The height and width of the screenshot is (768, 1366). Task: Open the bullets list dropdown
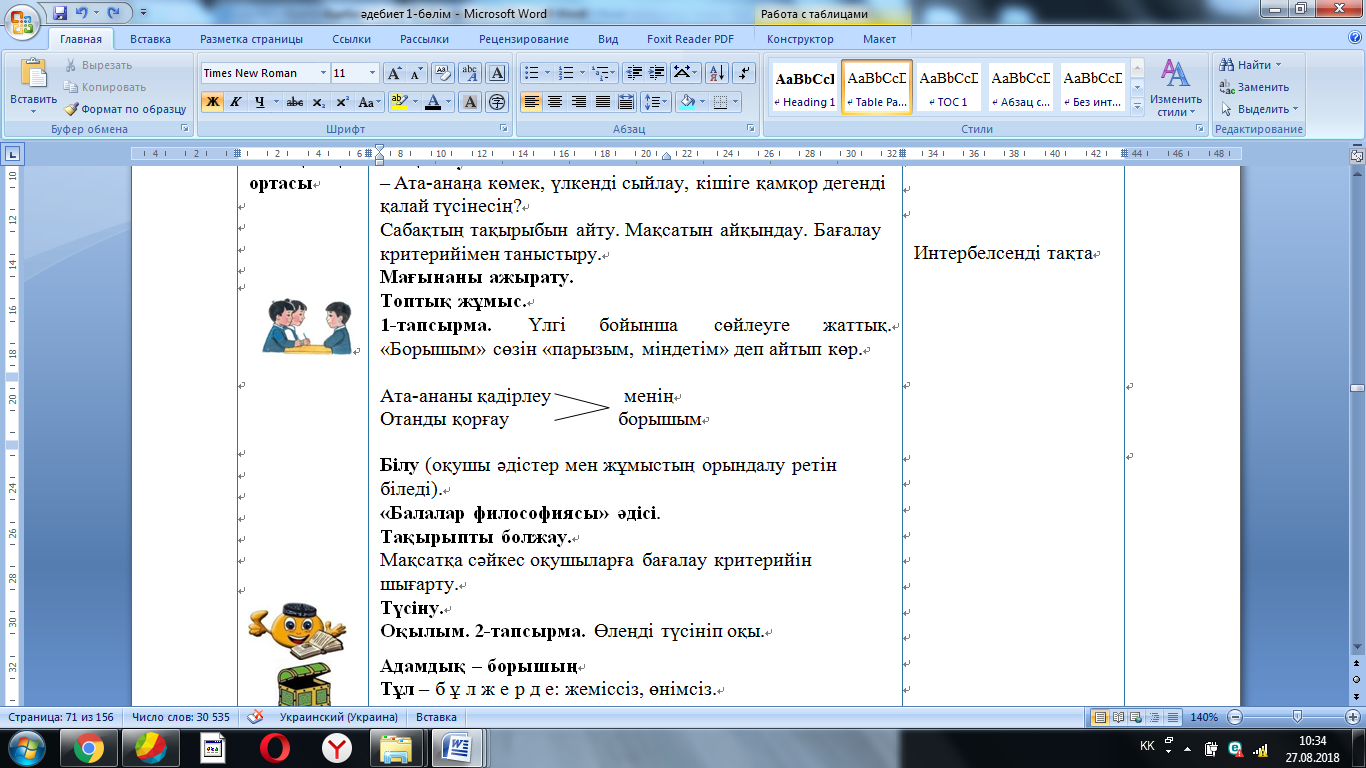point(546,73)
